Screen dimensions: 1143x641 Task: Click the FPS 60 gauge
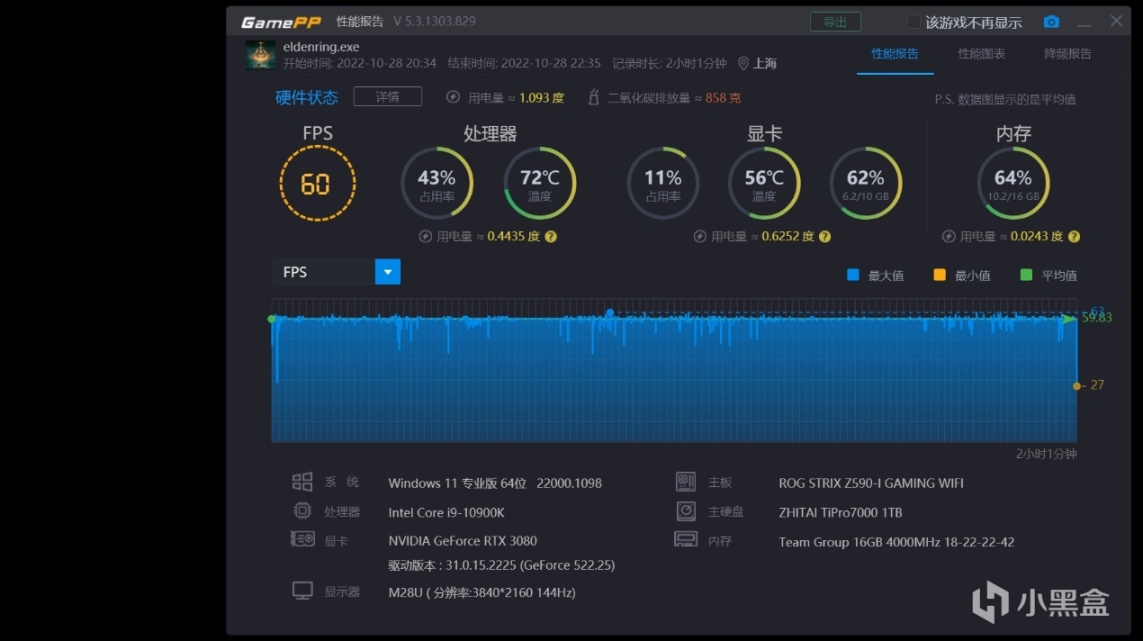pyautogui.click(x=317, y=183)
